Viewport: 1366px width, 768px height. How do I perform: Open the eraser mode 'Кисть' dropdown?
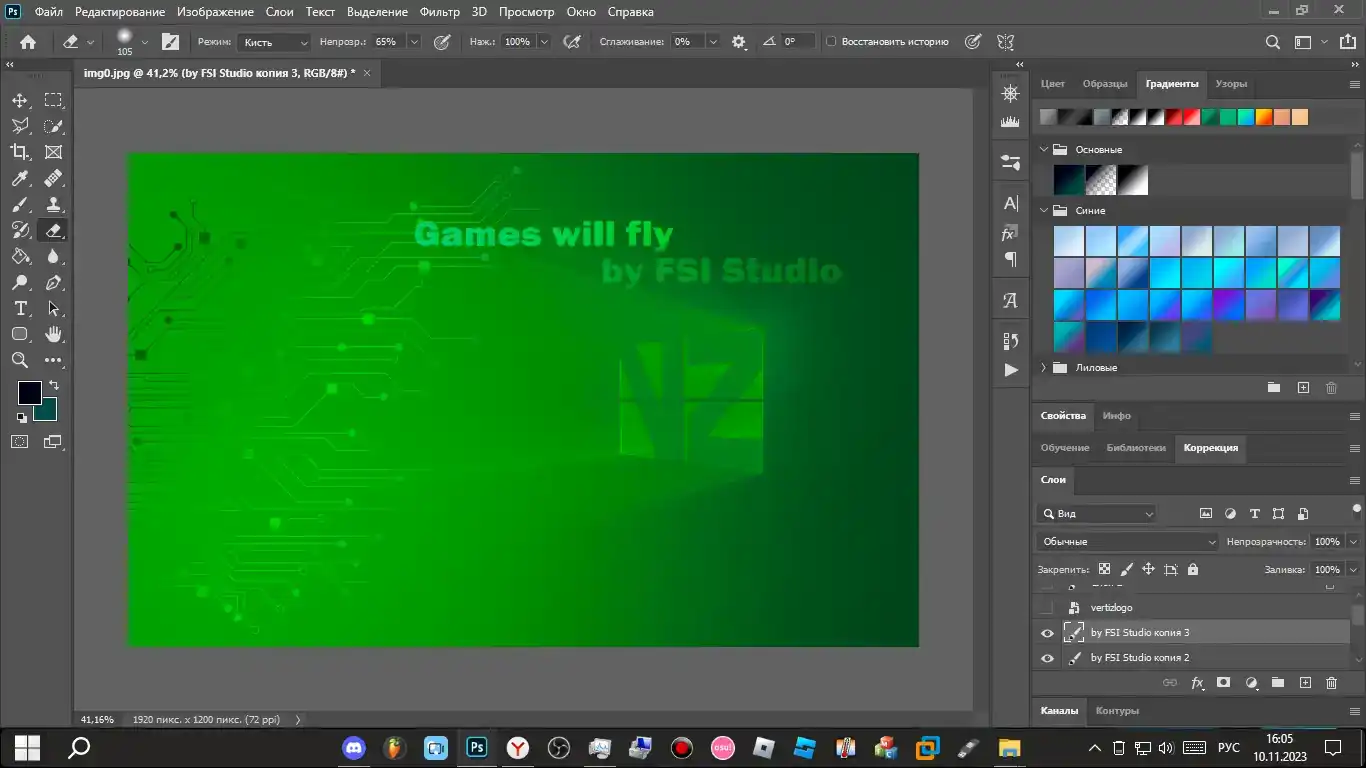click(x=275, y=42)
